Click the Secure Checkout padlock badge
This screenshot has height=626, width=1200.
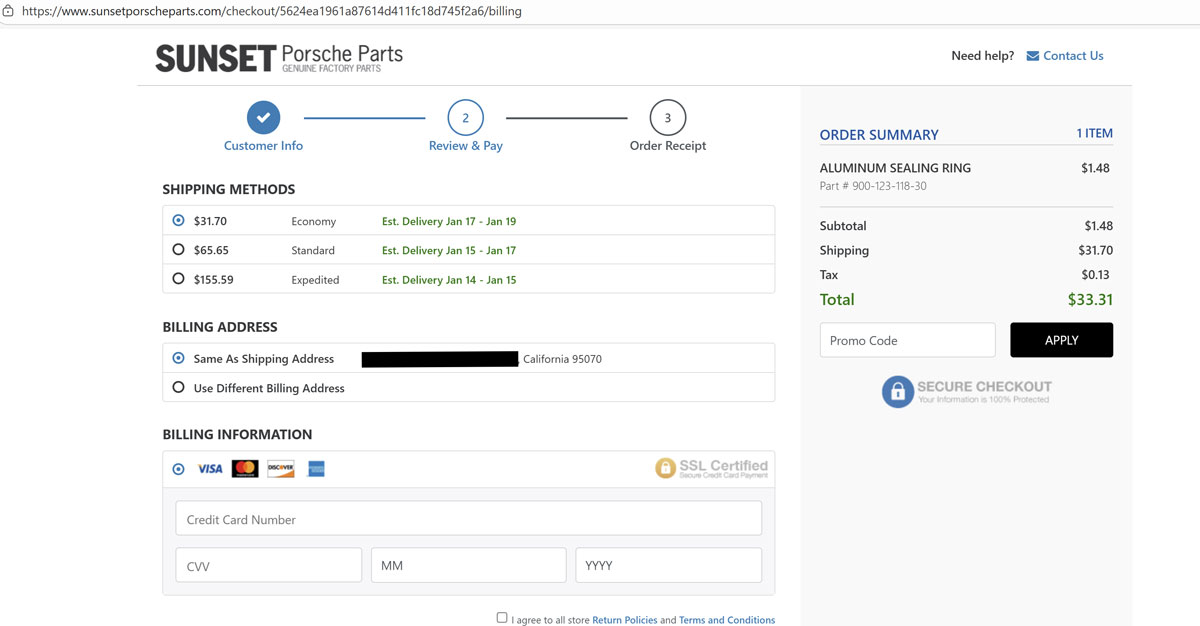point(897,392)
